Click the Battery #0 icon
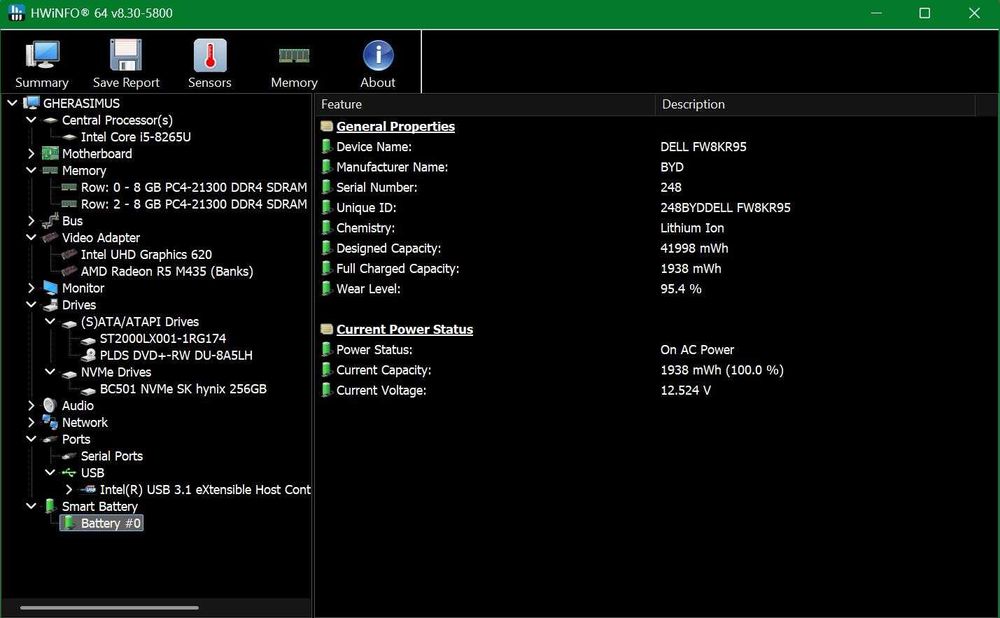Image resolution: width=1000 pixels, height=618 pixels. [x=69, y=523]
